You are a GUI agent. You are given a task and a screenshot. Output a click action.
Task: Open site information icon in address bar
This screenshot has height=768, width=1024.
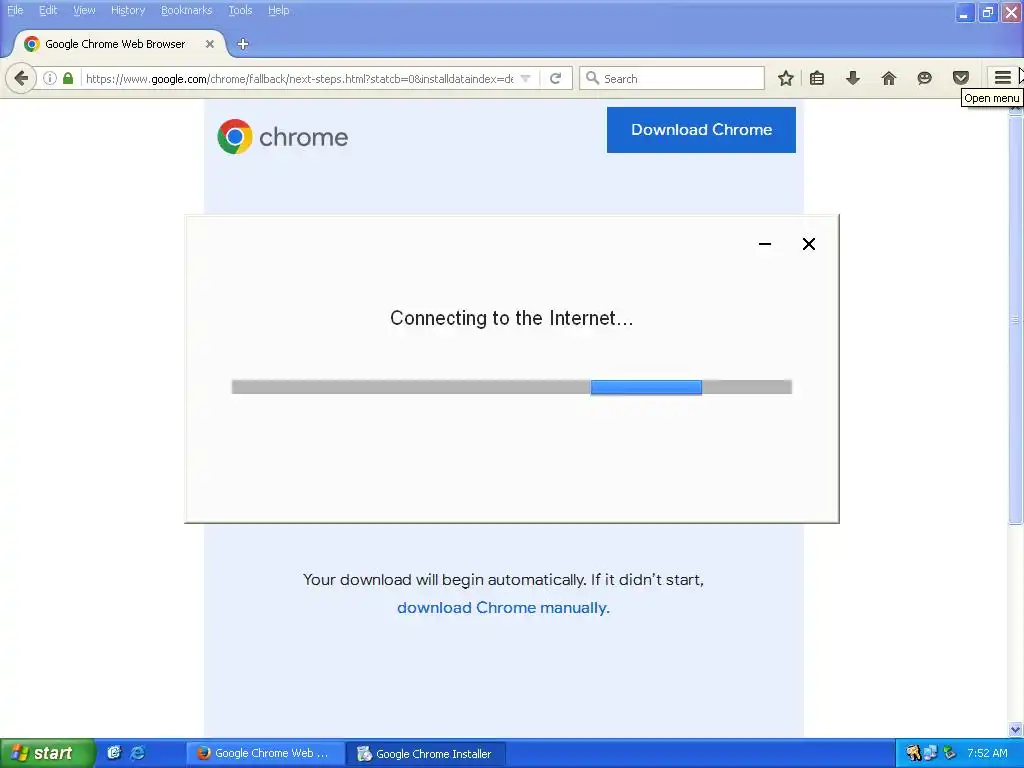[x=50, y=78]
